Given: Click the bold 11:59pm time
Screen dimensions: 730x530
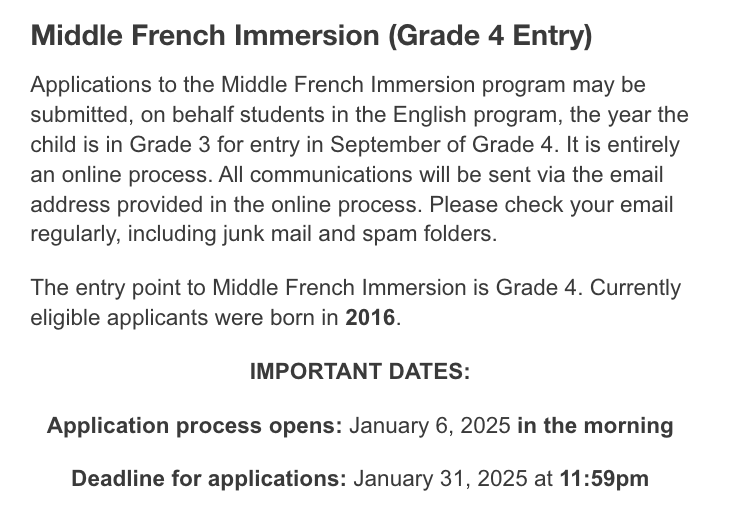Looking at the screenshot, I should click(x=604, y=479).
